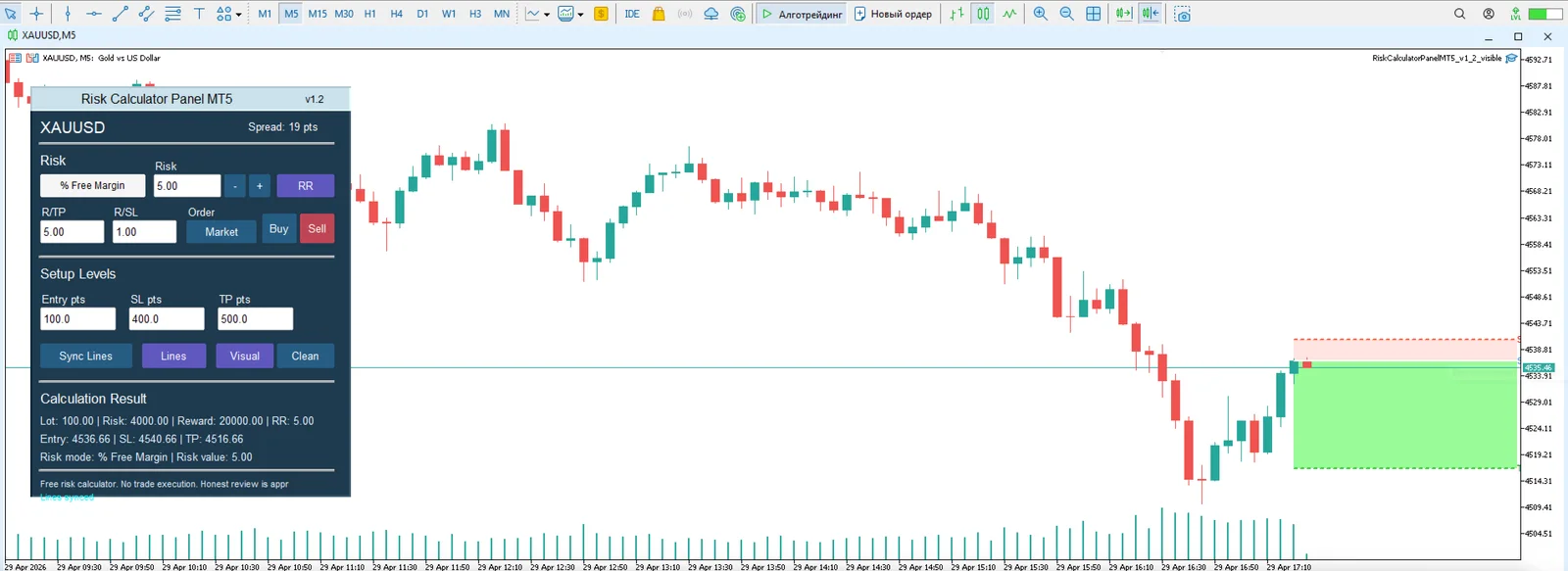Increase risk with plus button
The height and width of the screenshot is (571, 1568).
[x=260, y=185]
